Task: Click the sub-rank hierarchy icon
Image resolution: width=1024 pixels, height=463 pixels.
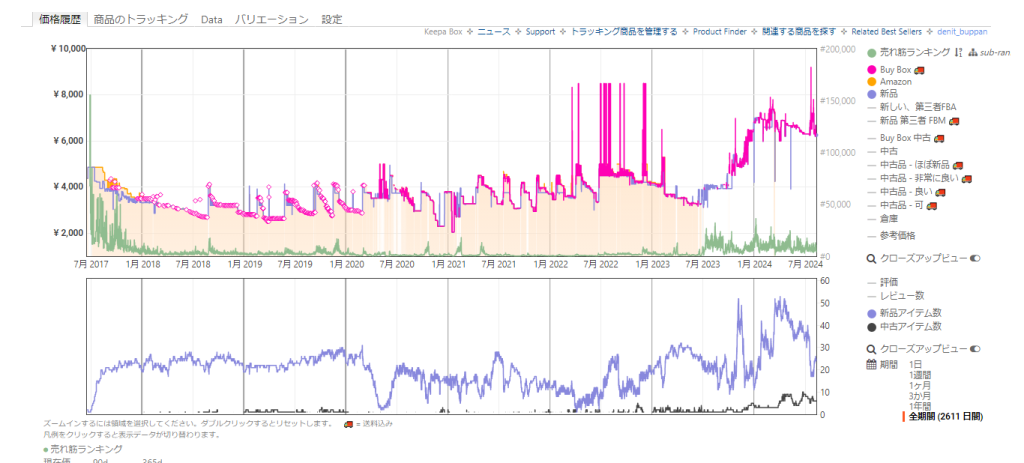Action: tap(972, 52)
